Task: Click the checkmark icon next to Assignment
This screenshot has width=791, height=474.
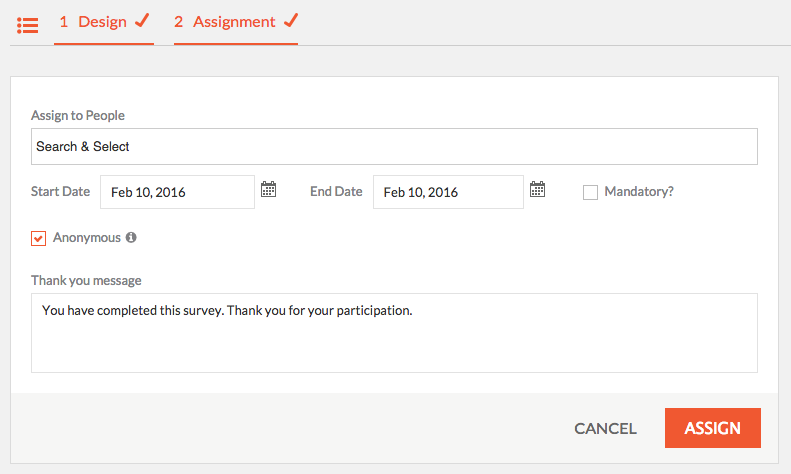Action: click(291, 21)
